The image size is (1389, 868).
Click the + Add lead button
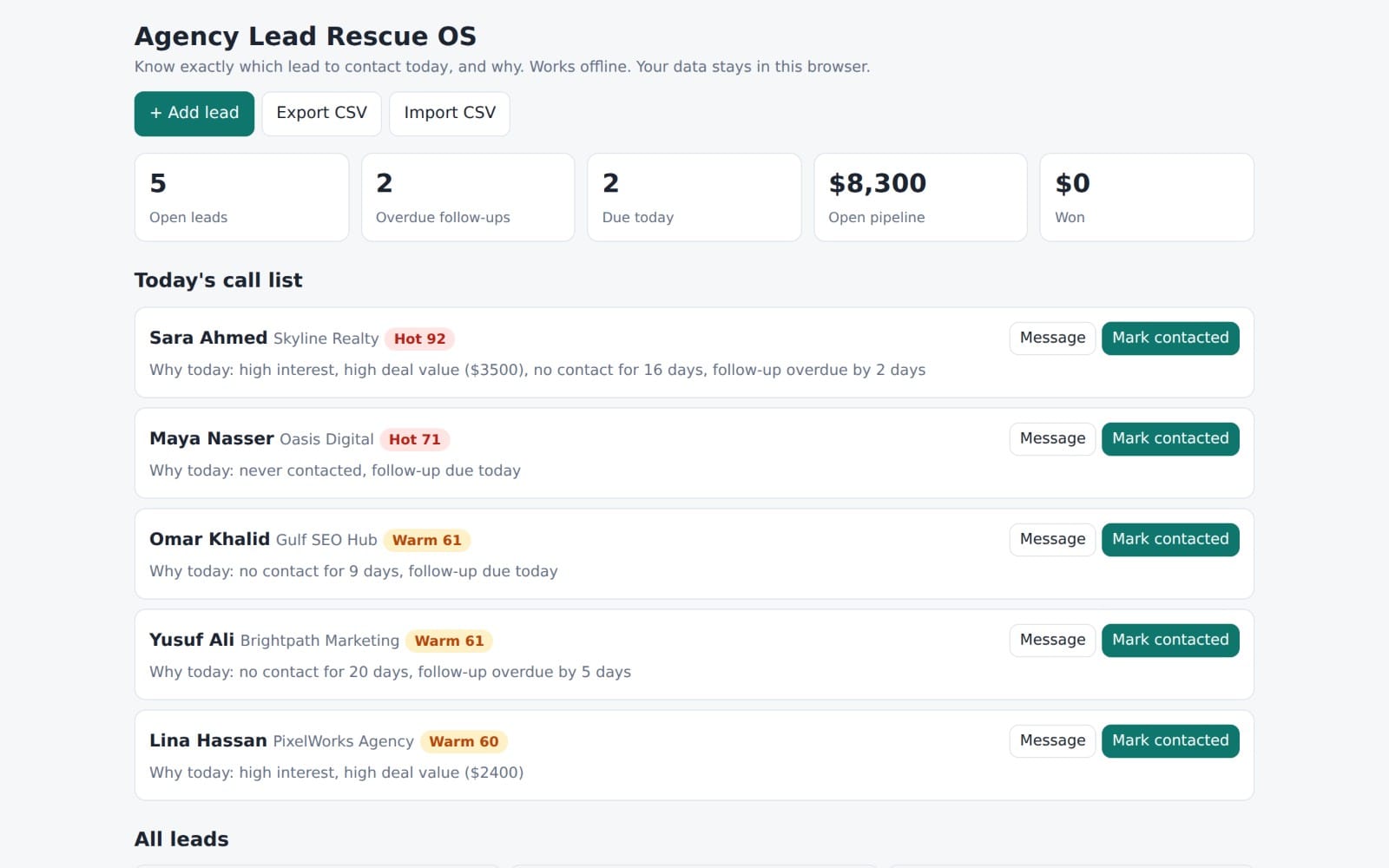194,113
